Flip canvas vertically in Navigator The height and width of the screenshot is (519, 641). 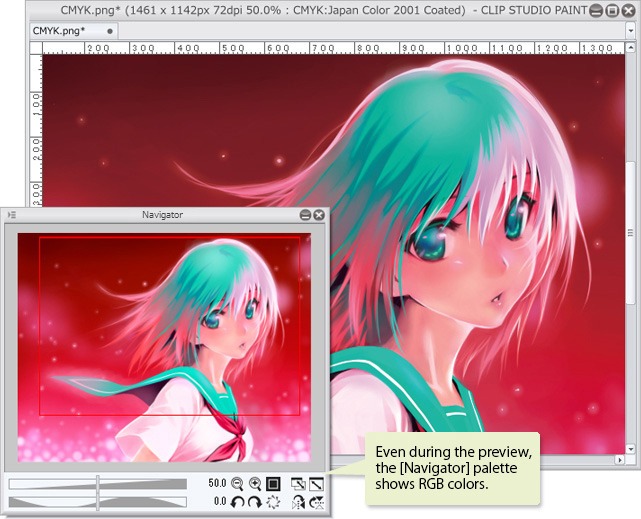click(317, 502)
